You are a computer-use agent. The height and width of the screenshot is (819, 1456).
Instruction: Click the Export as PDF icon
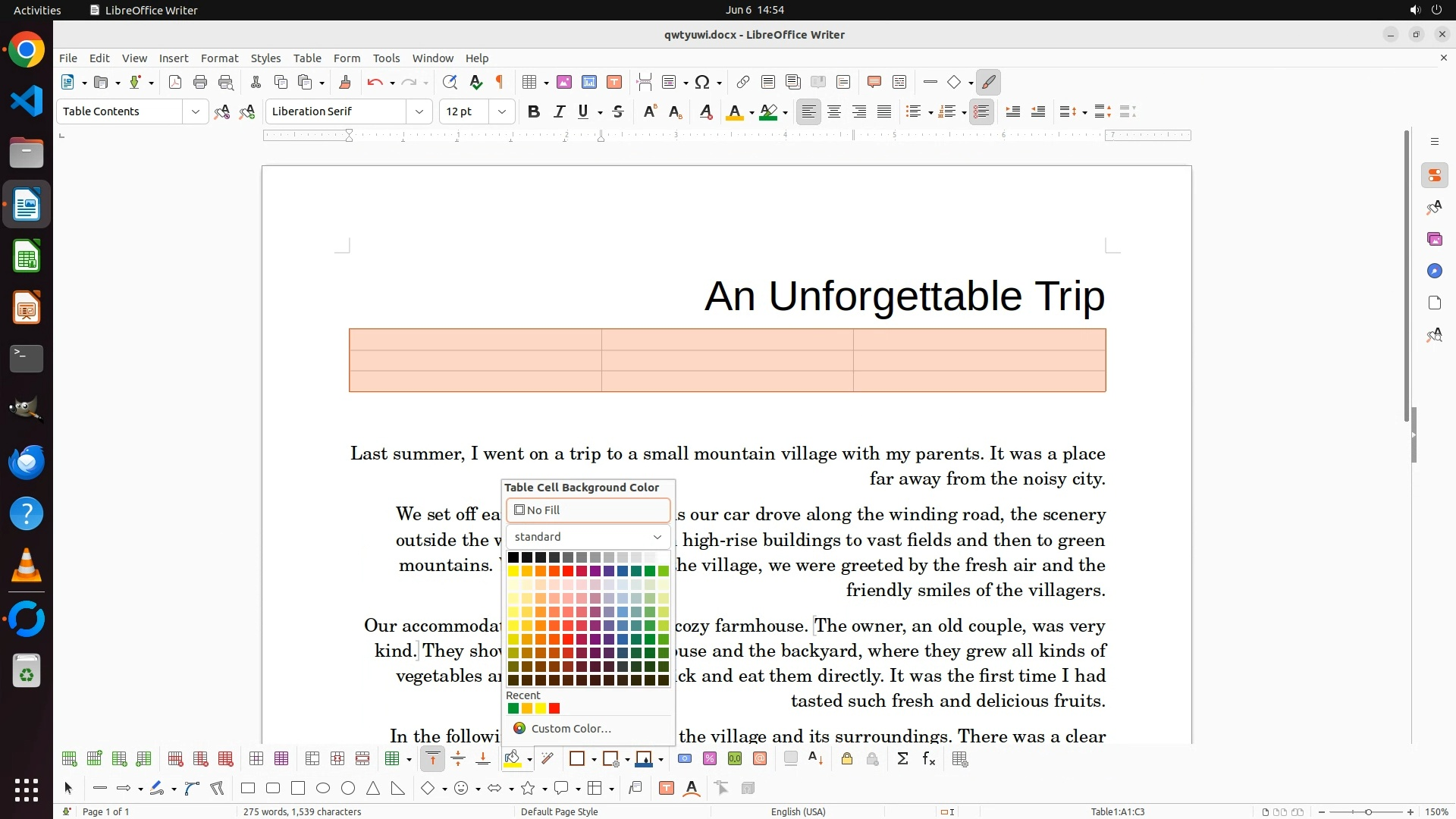click(175, 83)
